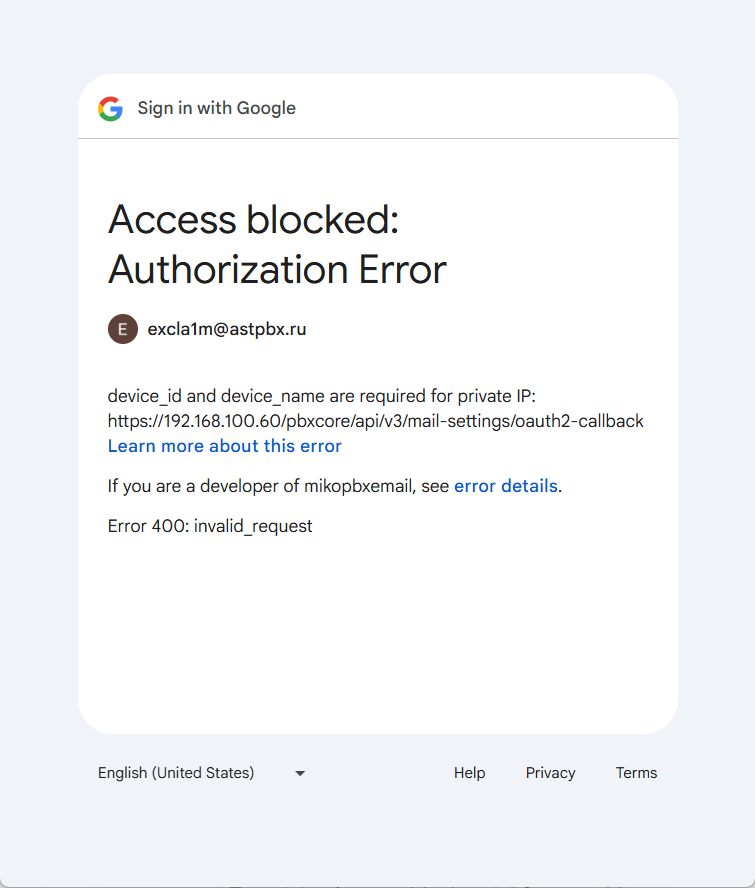Click the "Error 400: invalid_request" text
Screen dimensions: 755x888
click(x=210, y=526)
